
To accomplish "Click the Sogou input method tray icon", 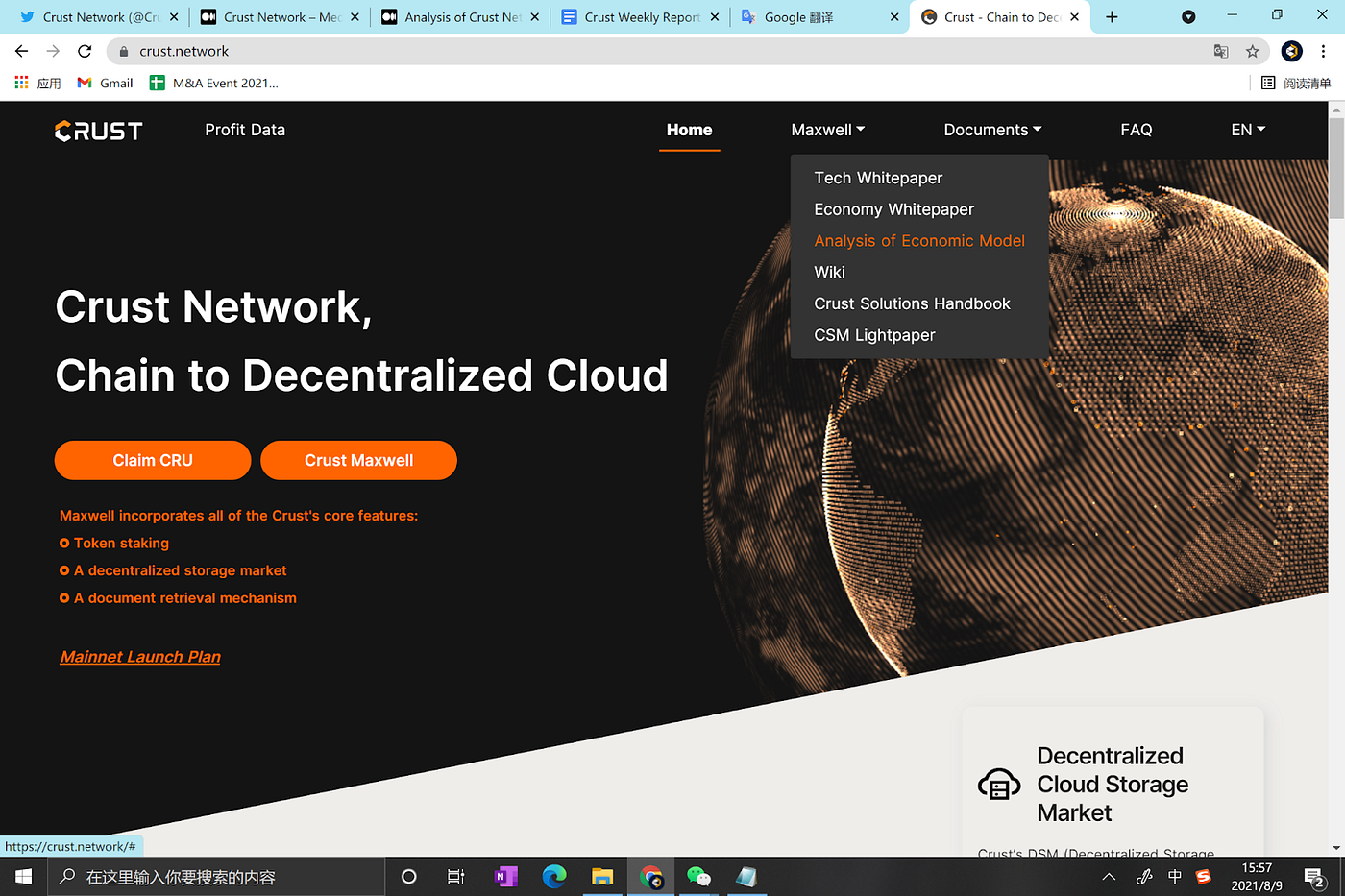I will tap(1204, 877).
